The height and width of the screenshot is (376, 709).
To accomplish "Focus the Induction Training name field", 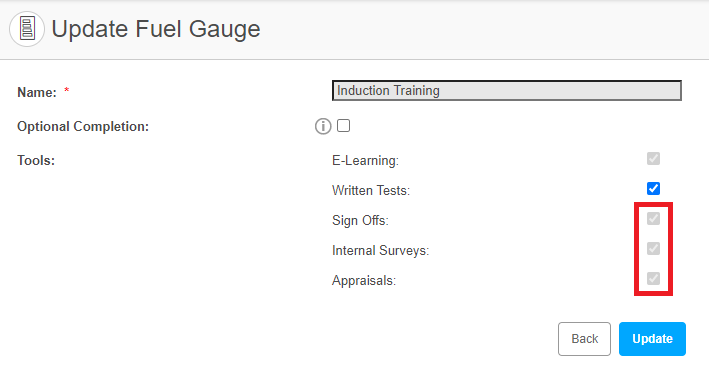I will 506,90.
